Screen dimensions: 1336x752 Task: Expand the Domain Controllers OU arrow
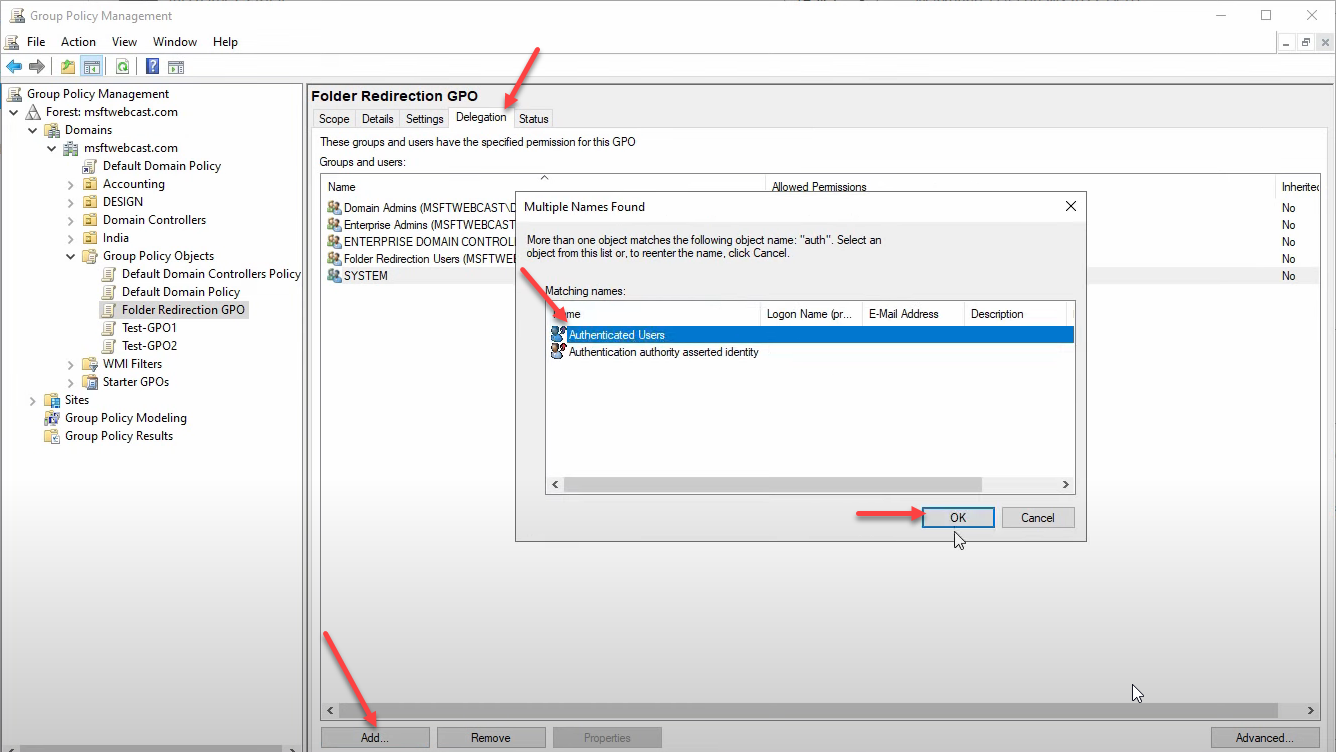click(71, 220)
